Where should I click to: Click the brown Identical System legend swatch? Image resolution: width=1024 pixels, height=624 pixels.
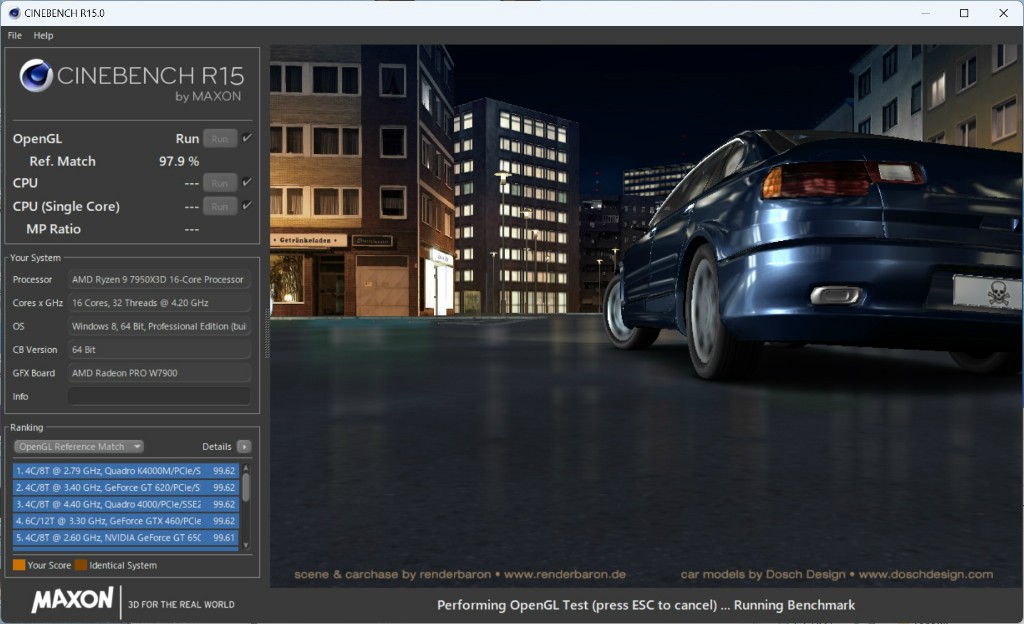pos(81,565)
